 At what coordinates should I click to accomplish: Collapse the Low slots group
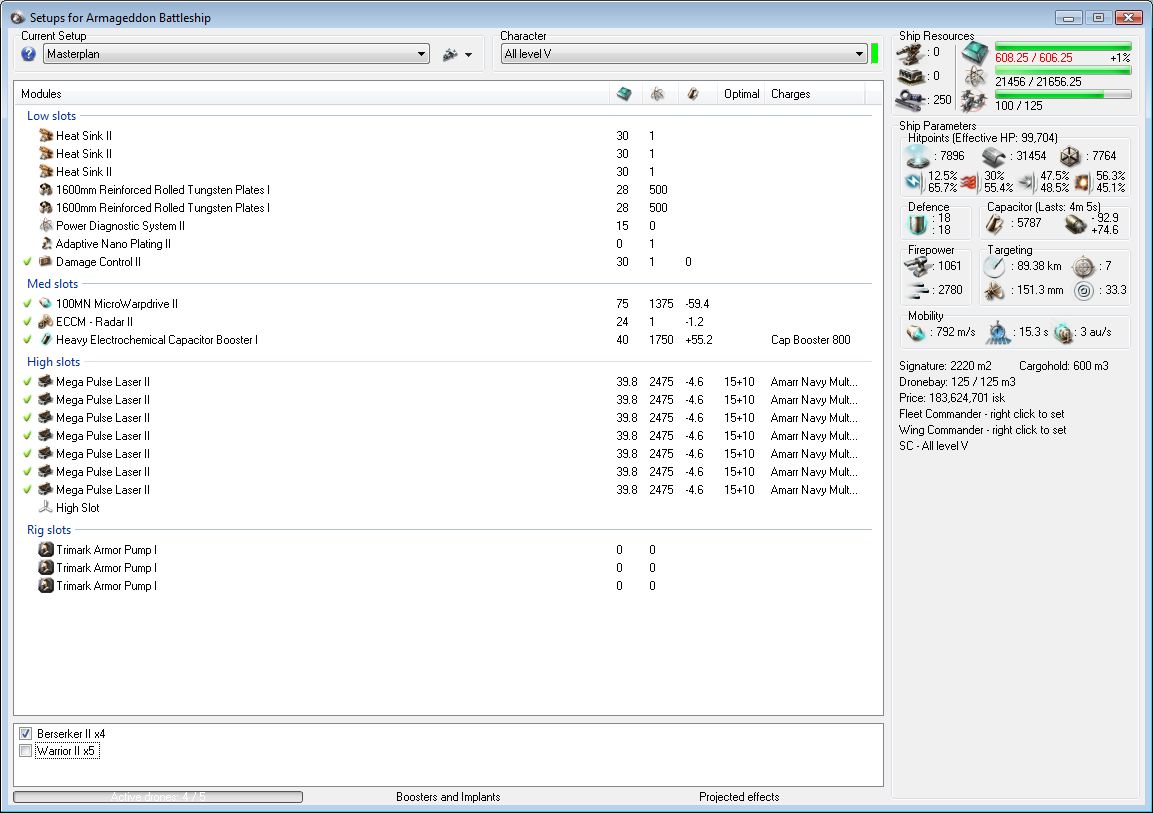coord(51,115)
